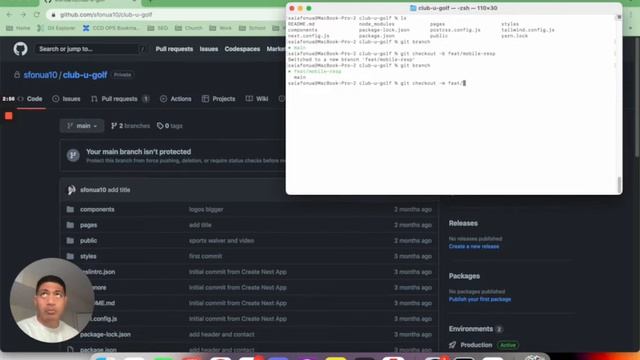
Task: Open the CCO OPS bookmark
Action: [111, 28]
